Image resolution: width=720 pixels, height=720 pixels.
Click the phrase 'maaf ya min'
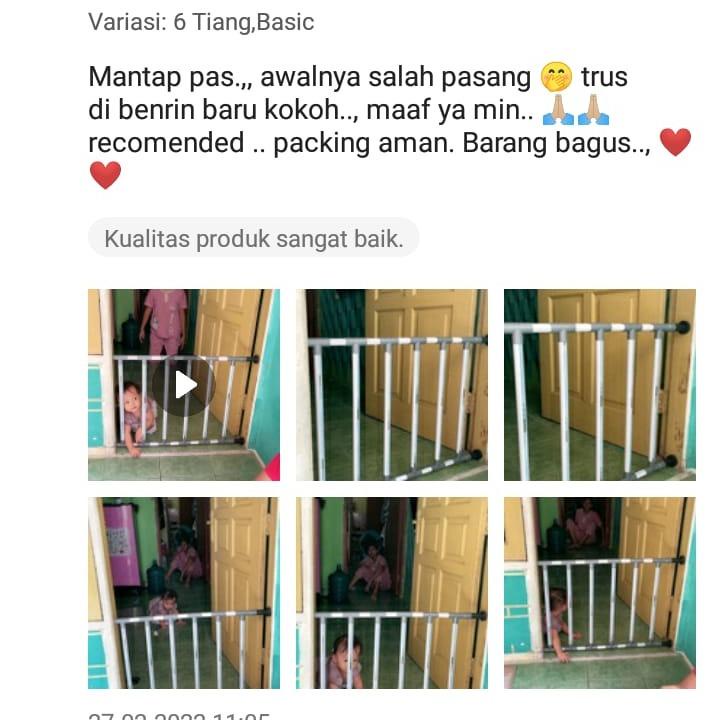tap(445, 110)
